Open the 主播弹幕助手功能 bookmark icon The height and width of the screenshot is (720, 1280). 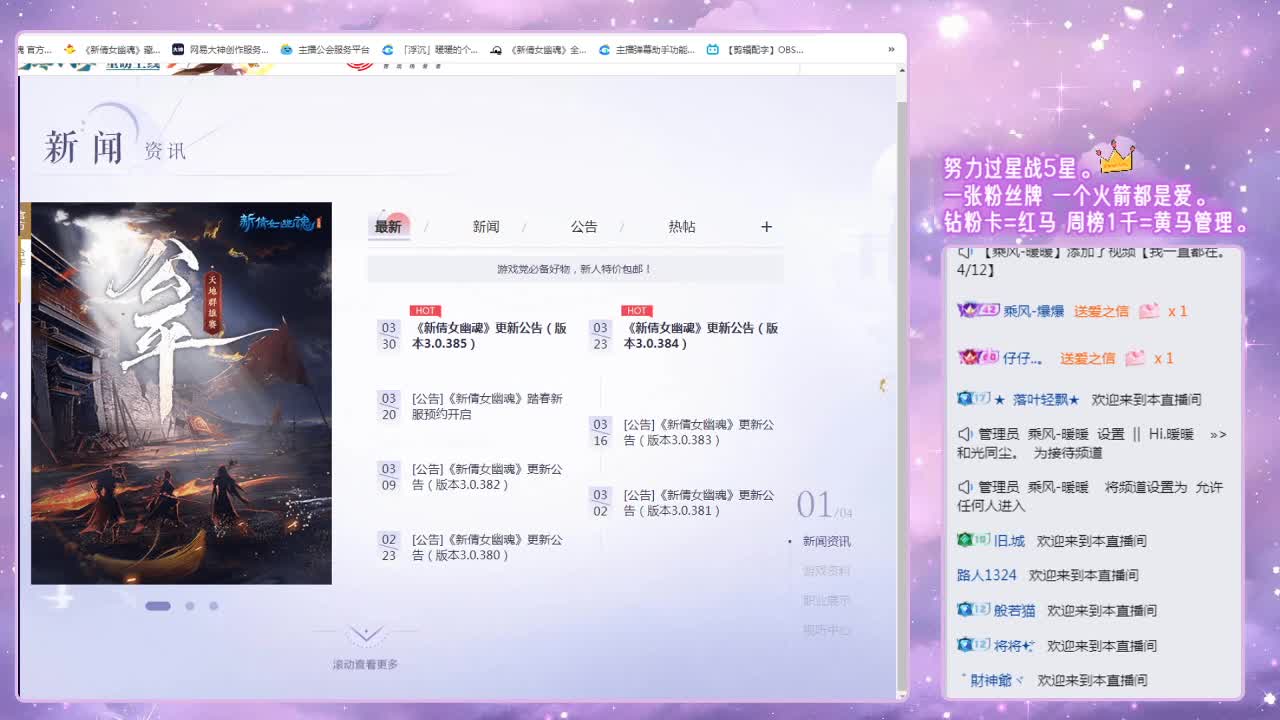(x=604, y=49)
